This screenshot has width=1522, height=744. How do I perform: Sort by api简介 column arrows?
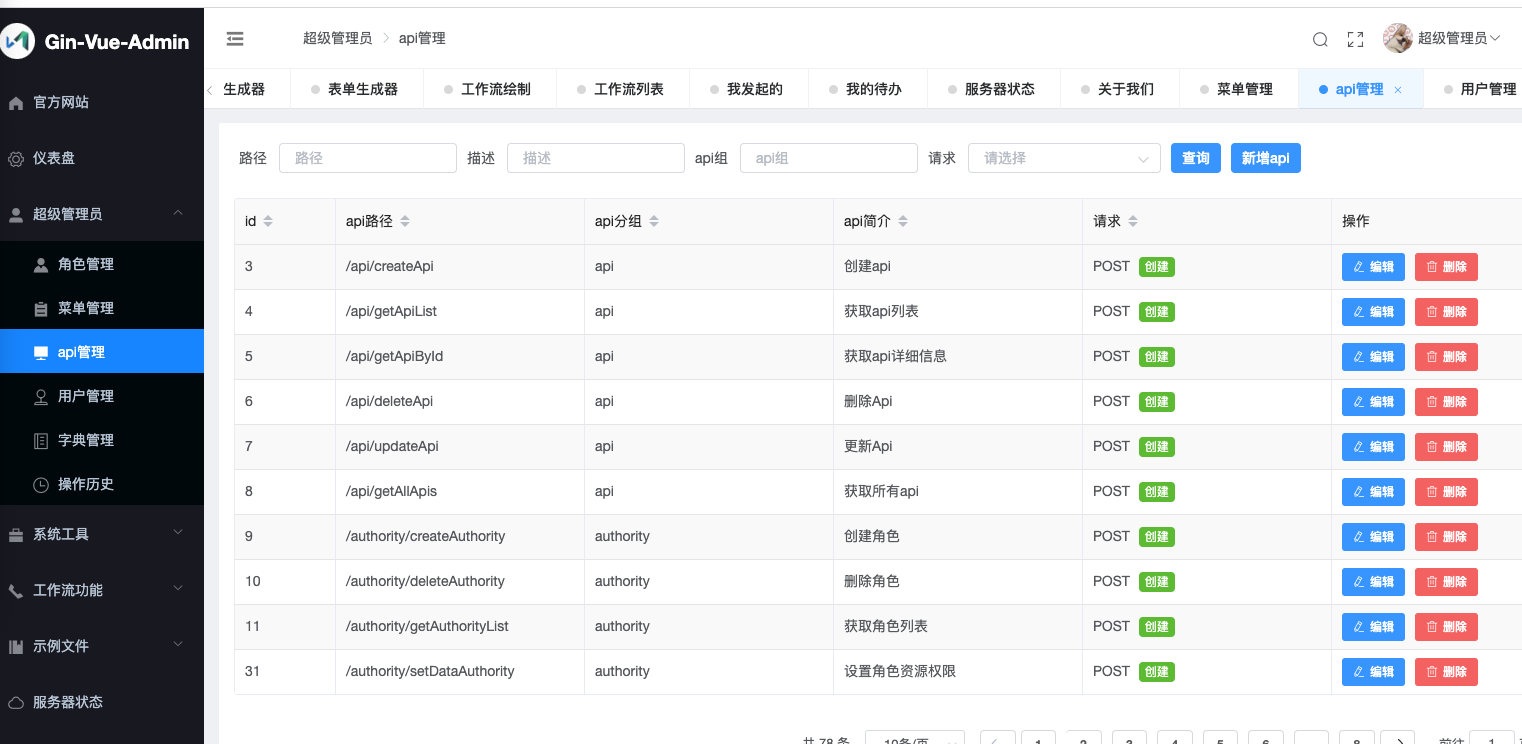(902, 221)
